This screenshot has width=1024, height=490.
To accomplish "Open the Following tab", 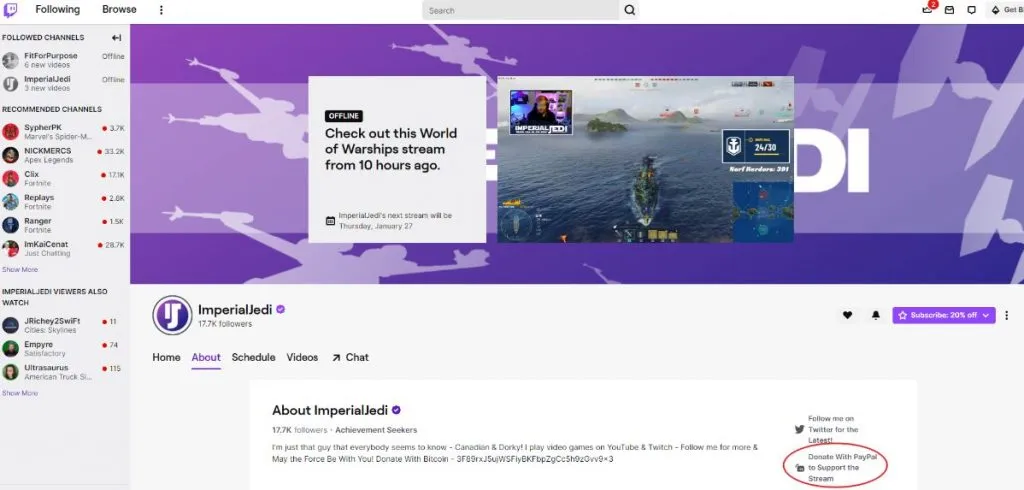I will pyautogui.click(x=57, y=10).
